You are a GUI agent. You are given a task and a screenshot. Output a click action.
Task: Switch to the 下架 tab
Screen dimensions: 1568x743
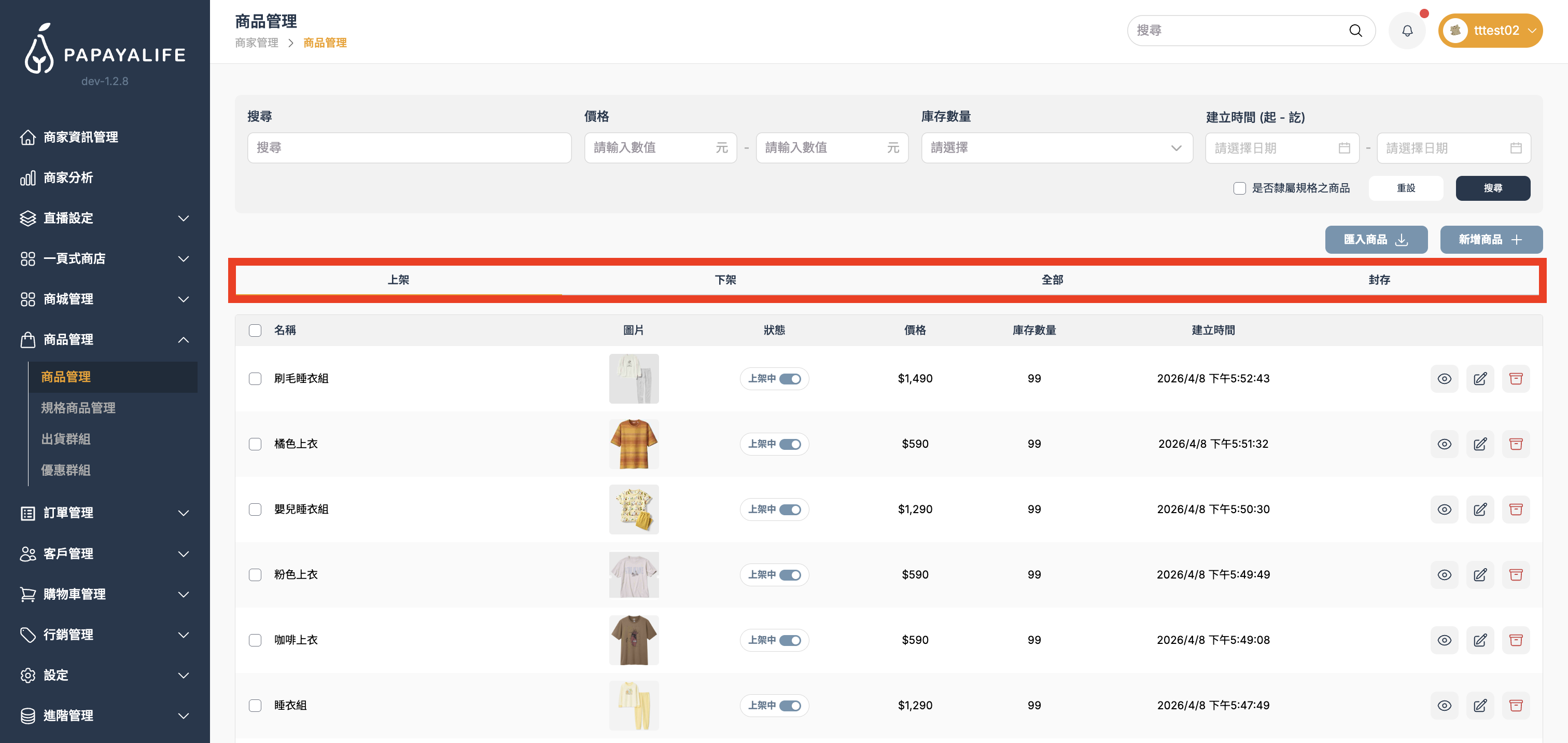pyautogui.click(x=725, y=280)
